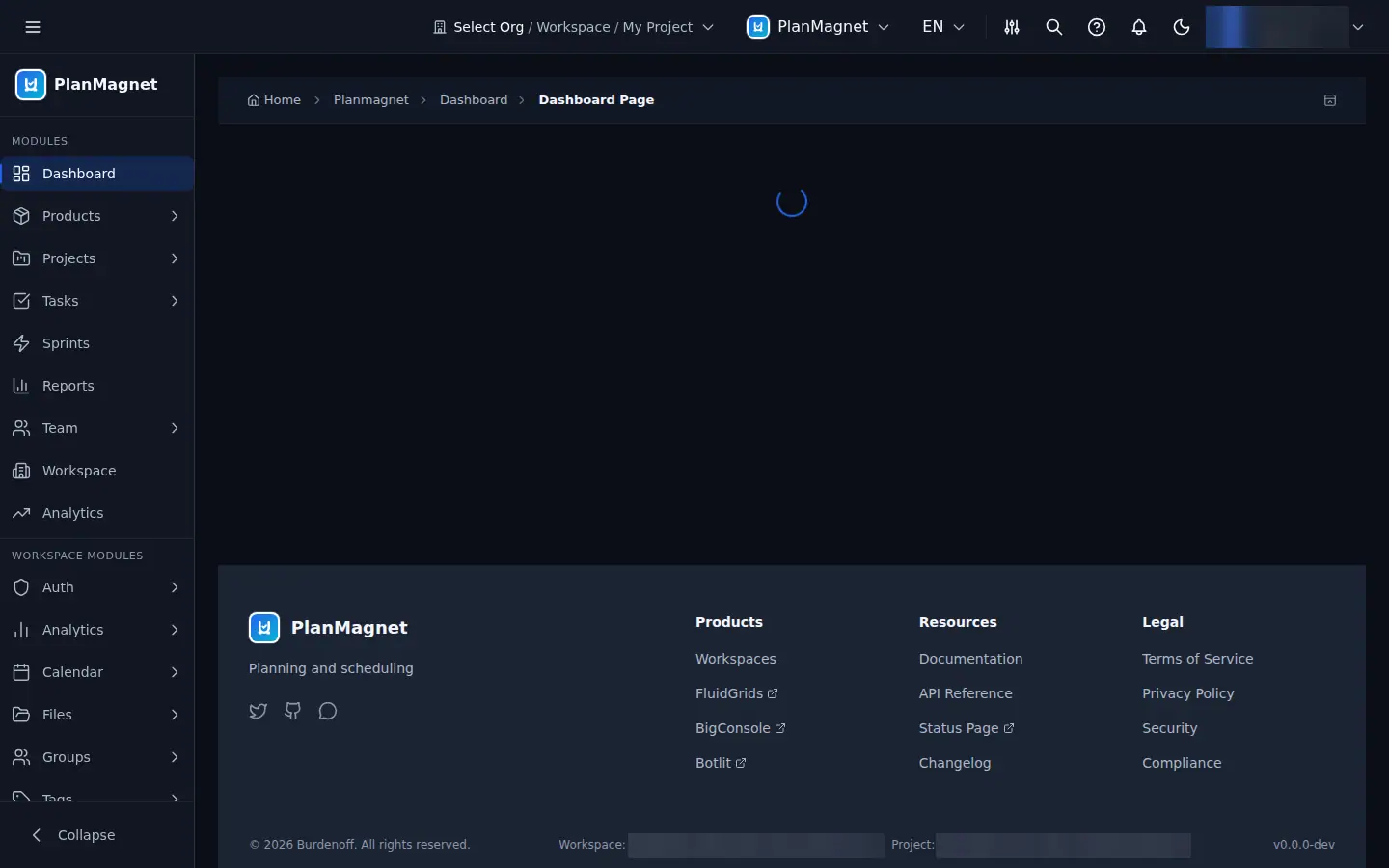Click the Auth shield icon in sidebar
This screenshot has width=1389, height=868.
click(21, 587)
